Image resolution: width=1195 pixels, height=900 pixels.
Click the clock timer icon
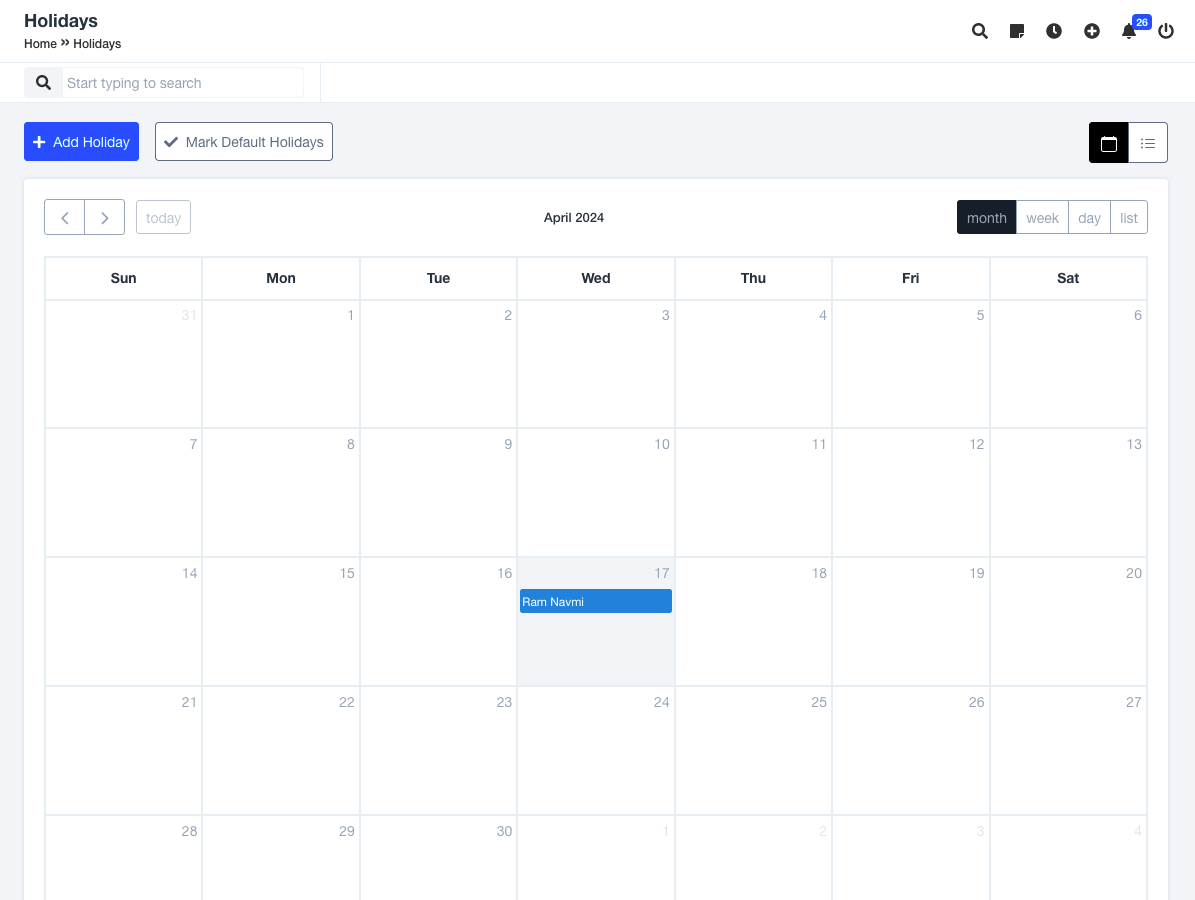[x=1054, y=31]
